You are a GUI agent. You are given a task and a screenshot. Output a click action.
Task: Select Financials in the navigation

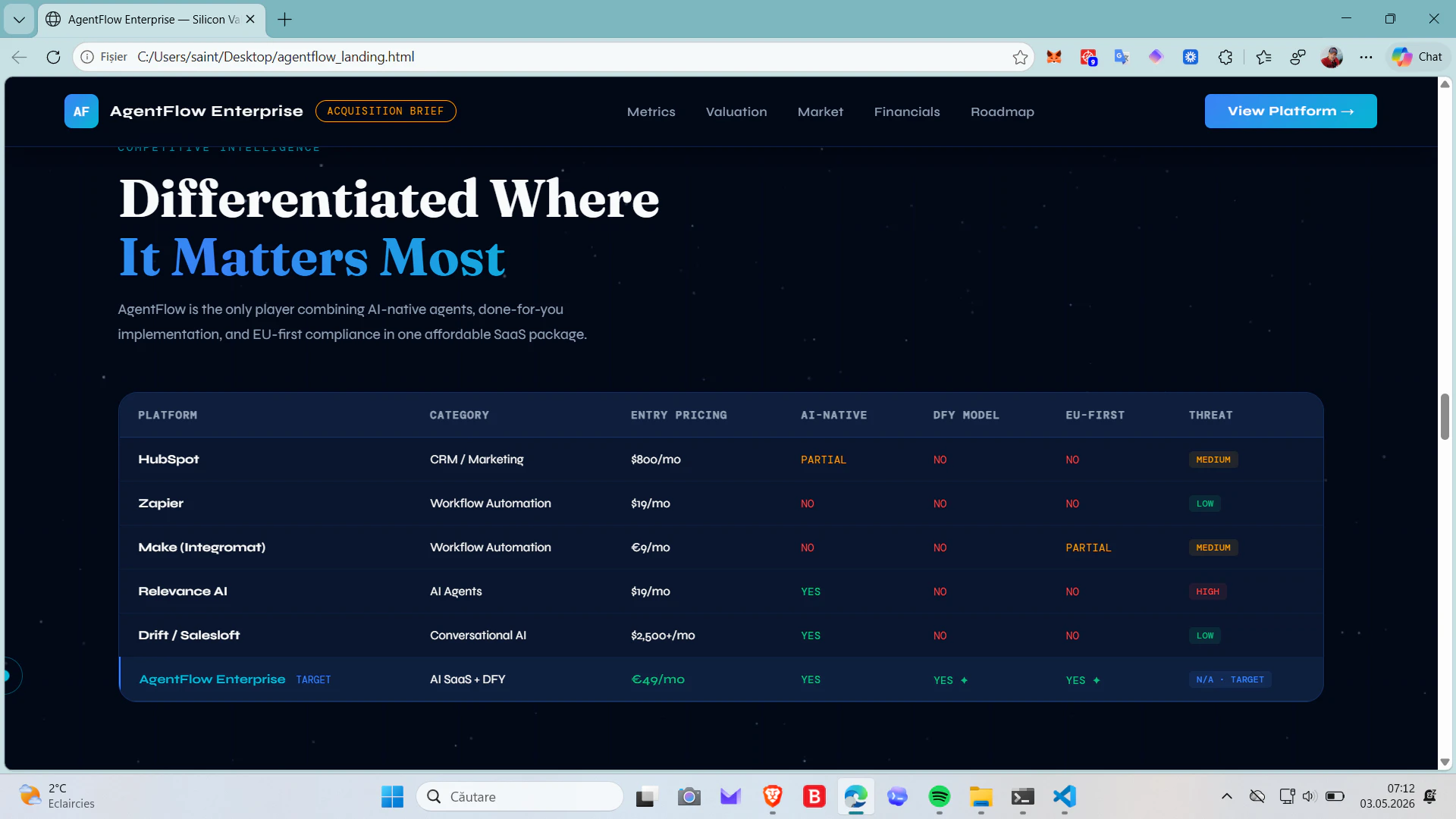907,111
